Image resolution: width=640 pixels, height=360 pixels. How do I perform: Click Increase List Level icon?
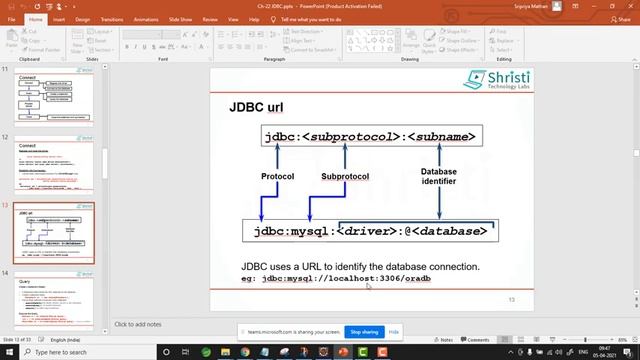point(260,35)
